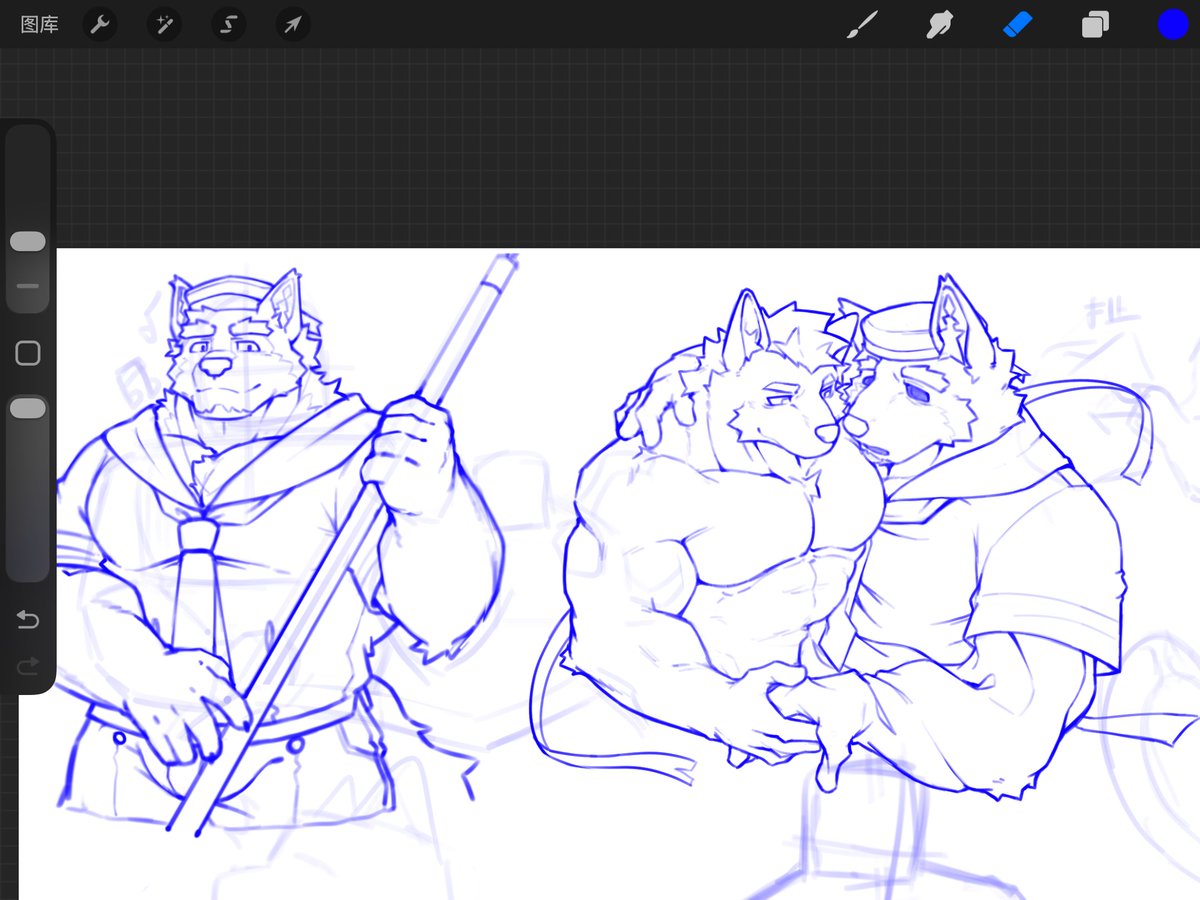Activate the Transform arrow tool

point(293,25)
